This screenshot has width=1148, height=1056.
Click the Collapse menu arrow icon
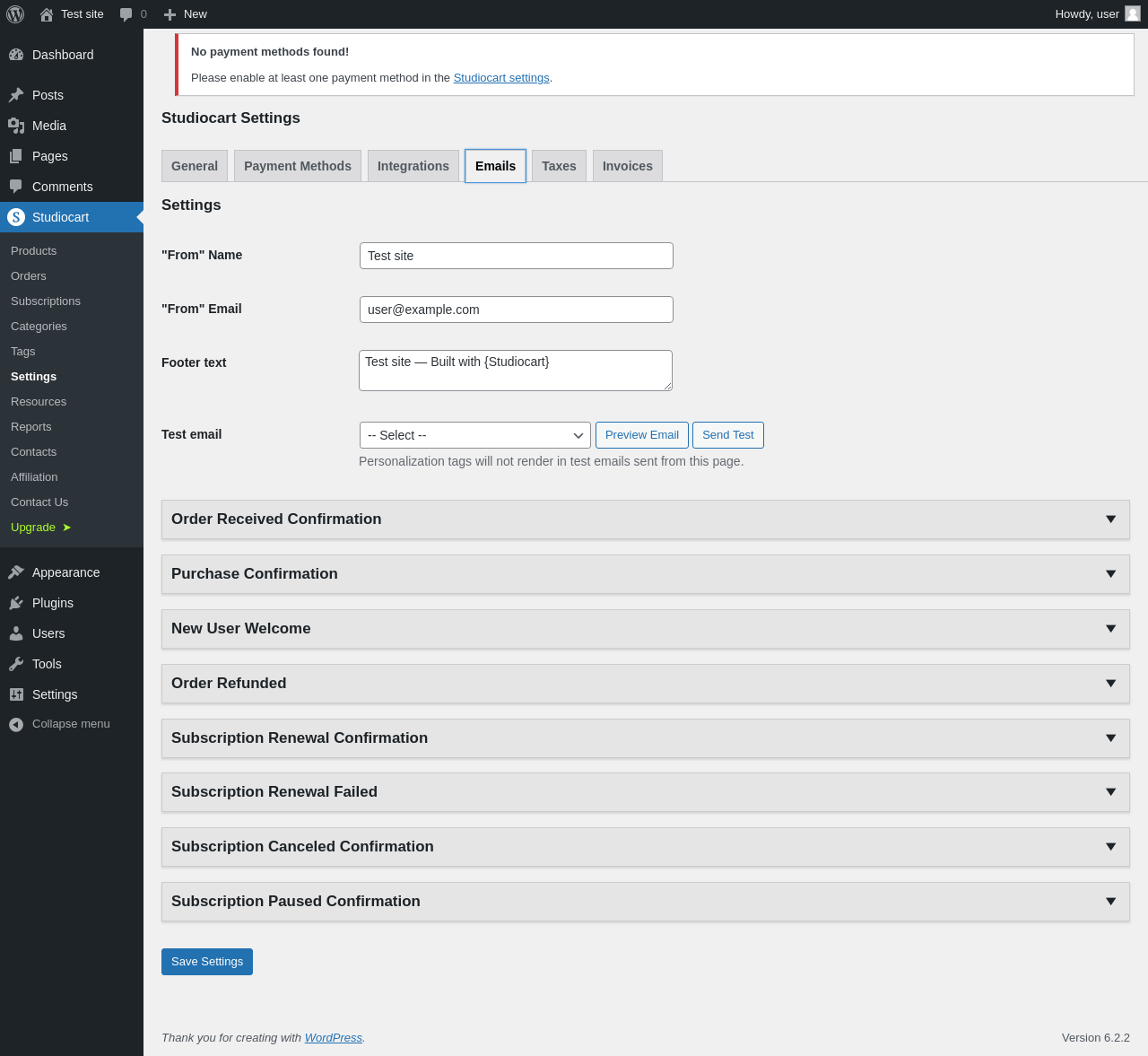point(16,724)
